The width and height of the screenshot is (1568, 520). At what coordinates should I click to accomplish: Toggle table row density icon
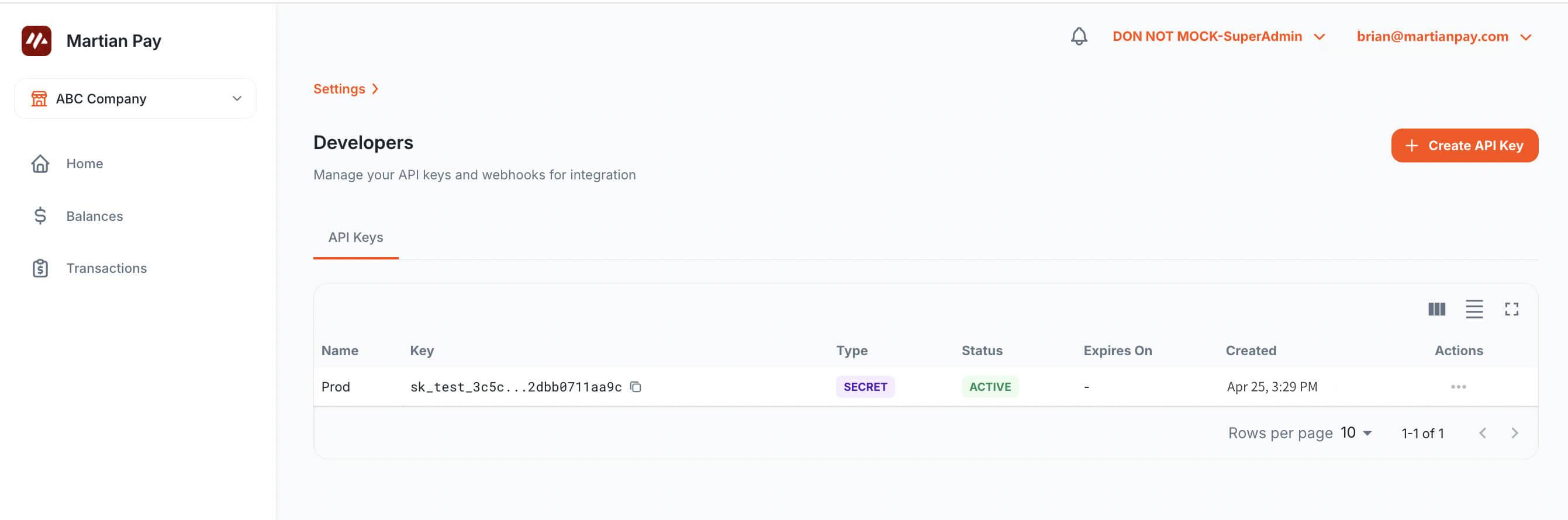coord(1474,309)
